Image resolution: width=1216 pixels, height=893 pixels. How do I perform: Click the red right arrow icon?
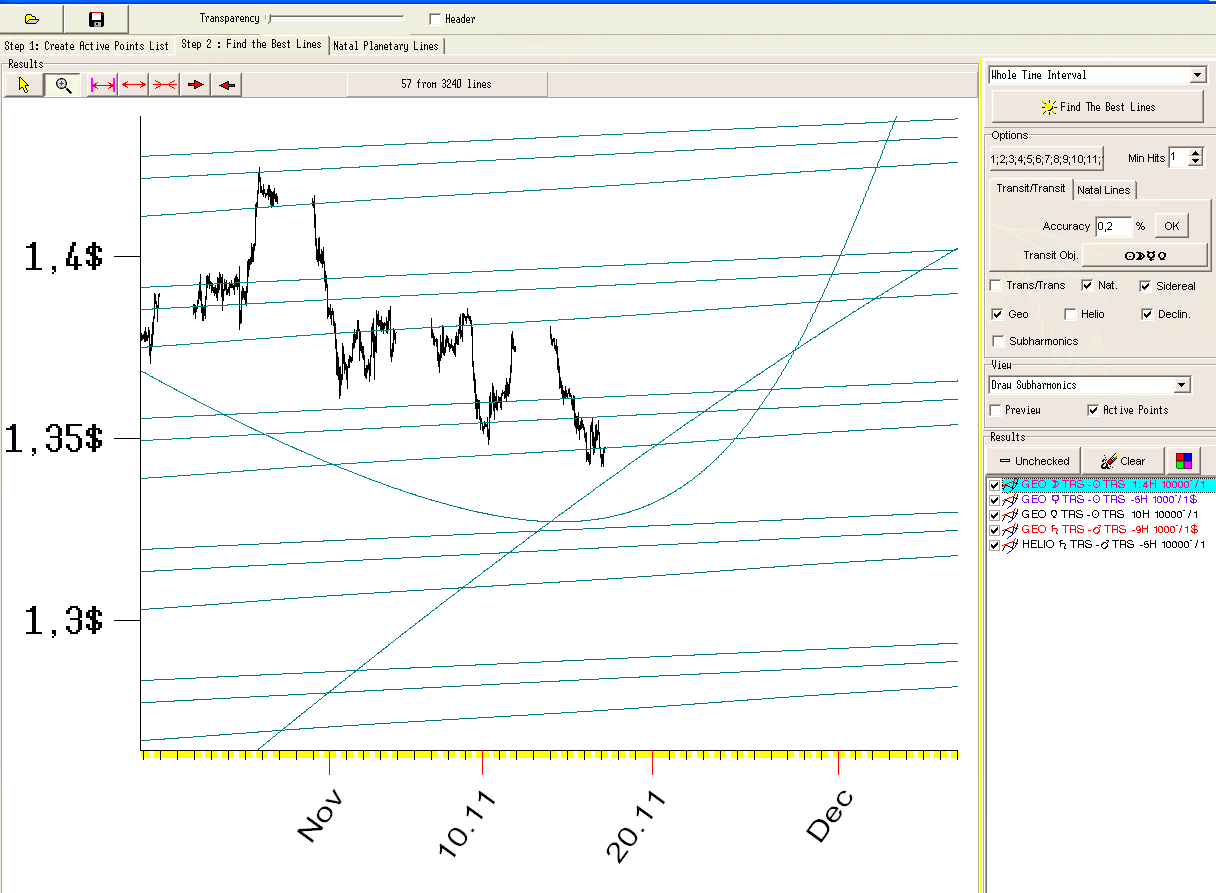[196, 85]
